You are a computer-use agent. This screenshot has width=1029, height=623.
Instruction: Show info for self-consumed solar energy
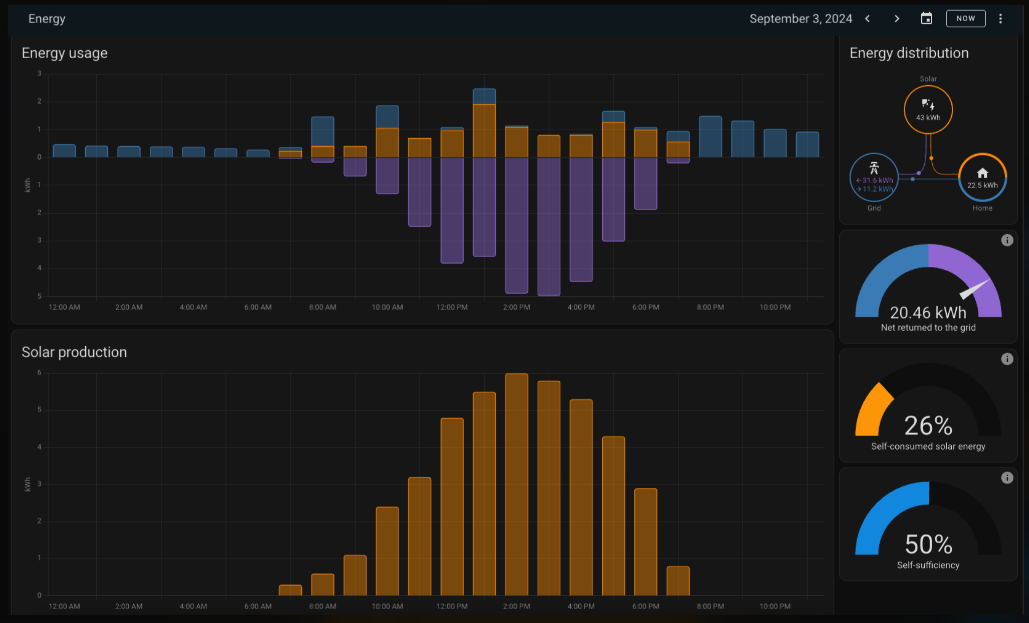(1007, 359)
